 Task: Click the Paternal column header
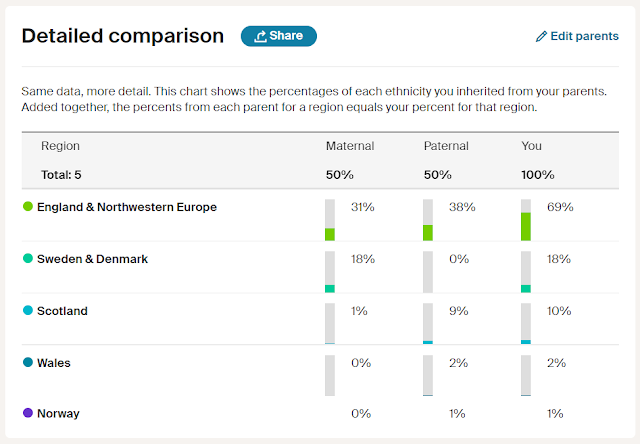(x=448, y=146)
